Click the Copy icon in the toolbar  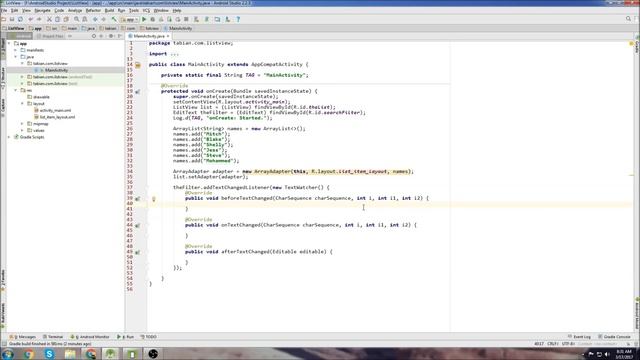57,19
